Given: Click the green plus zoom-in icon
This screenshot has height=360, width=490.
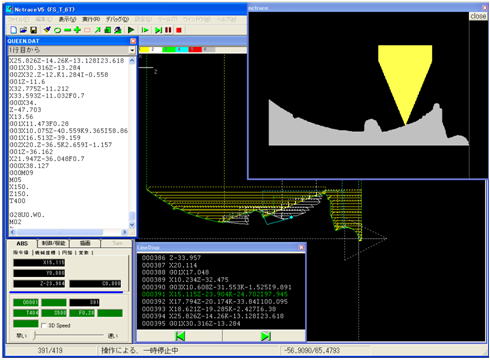Looking at the screenshot, I should pos(77,30).
